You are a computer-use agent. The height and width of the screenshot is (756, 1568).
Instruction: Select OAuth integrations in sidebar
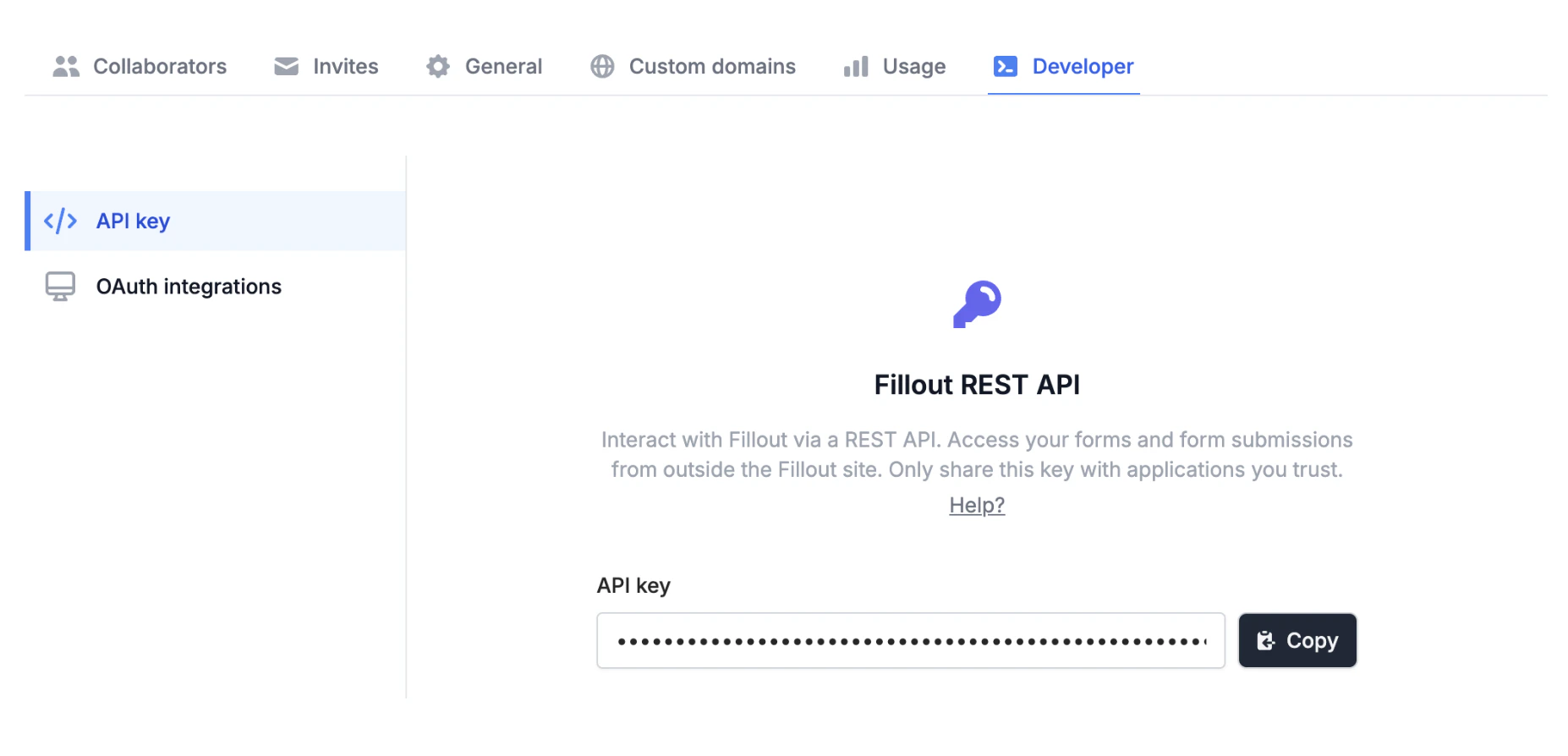(189, 287)
